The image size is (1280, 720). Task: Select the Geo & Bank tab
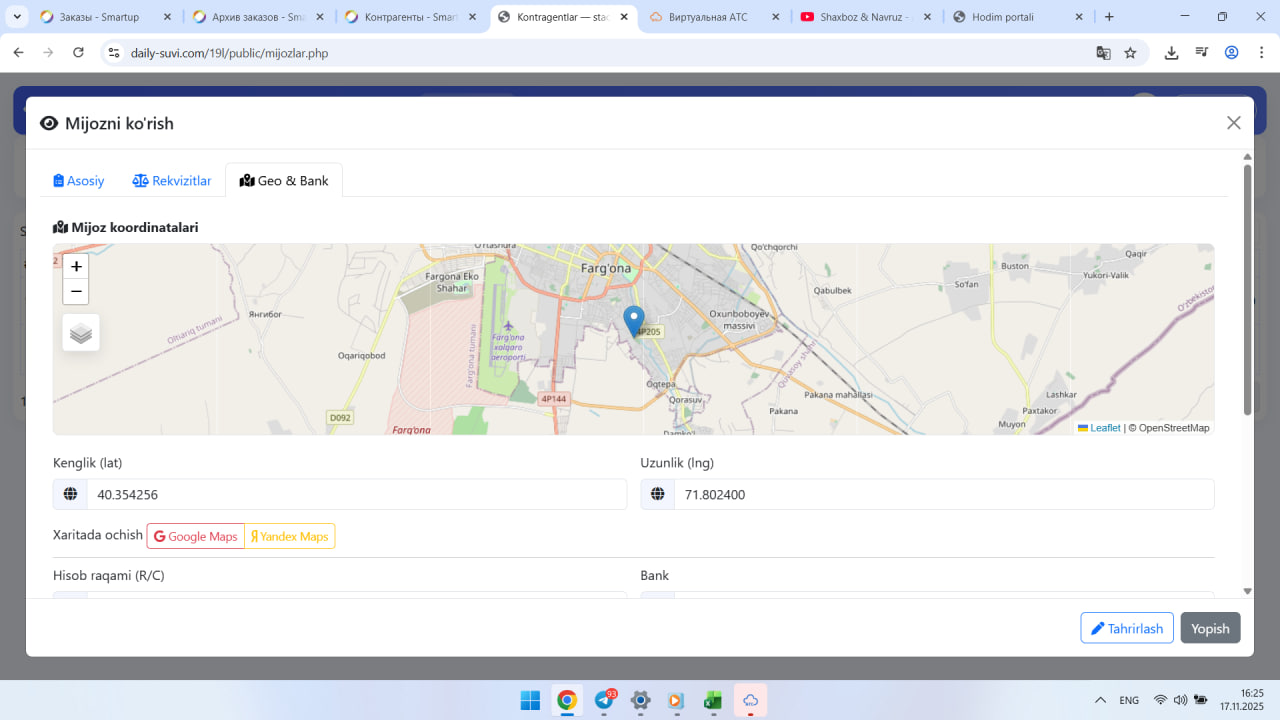click(284, 181)
